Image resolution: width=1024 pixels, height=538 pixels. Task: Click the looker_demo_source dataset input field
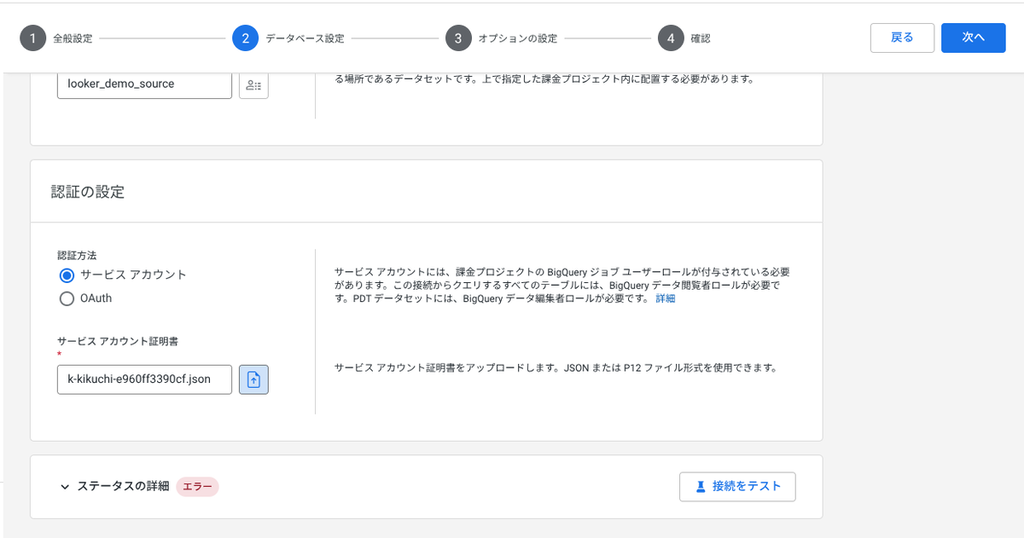(144, 84)
